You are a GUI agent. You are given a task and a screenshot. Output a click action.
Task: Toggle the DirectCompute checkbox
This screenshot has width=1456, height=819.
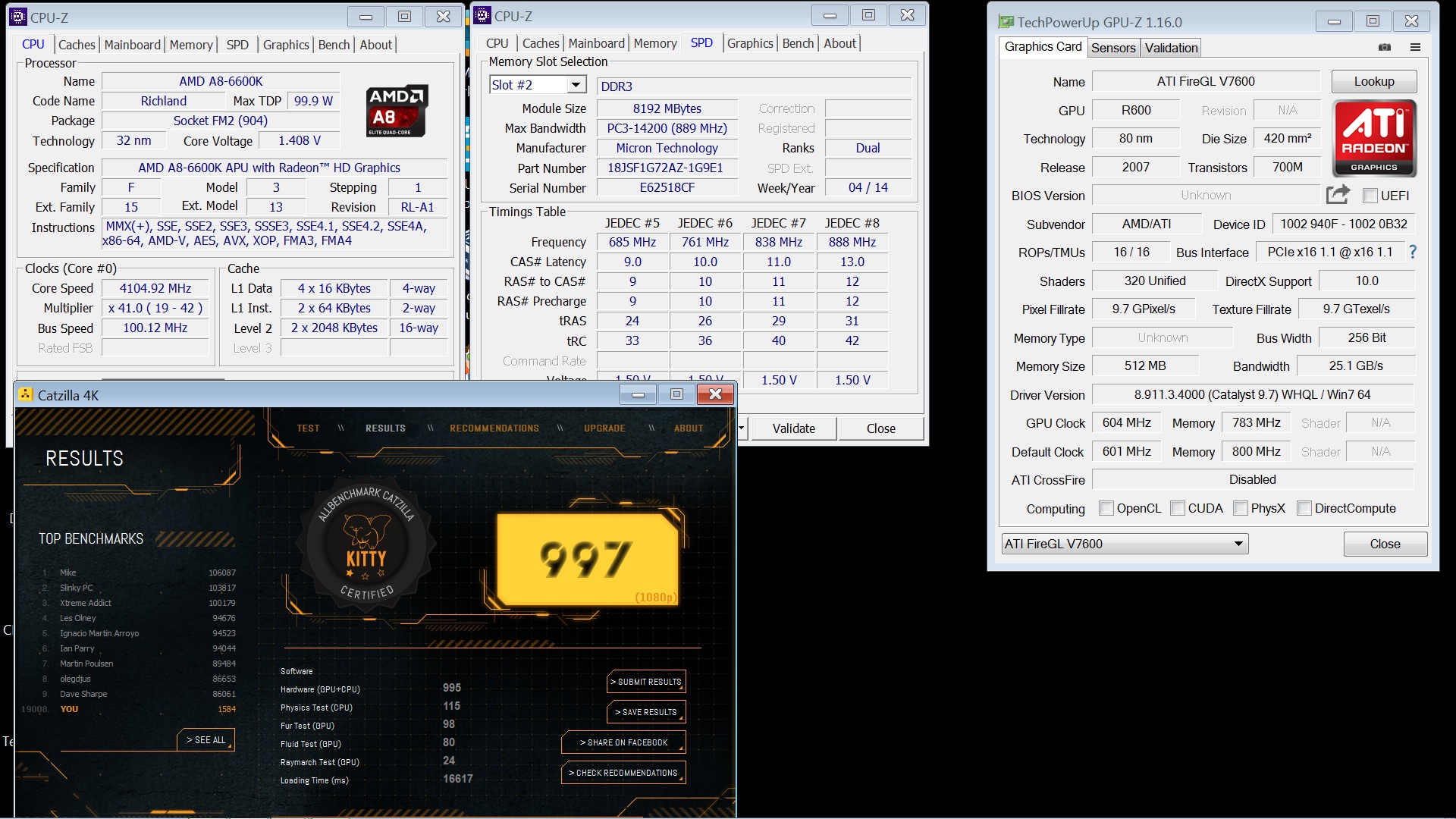[1304, 508]
